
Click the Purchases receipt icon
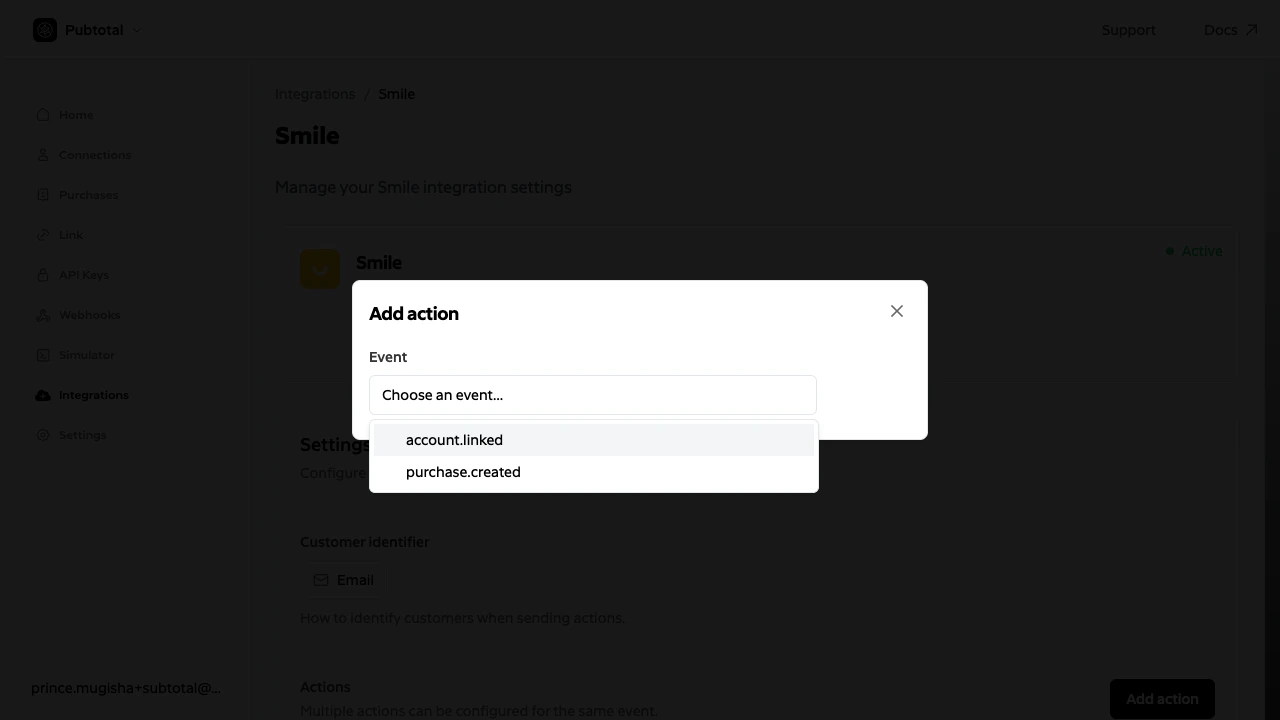click(43, 195)
